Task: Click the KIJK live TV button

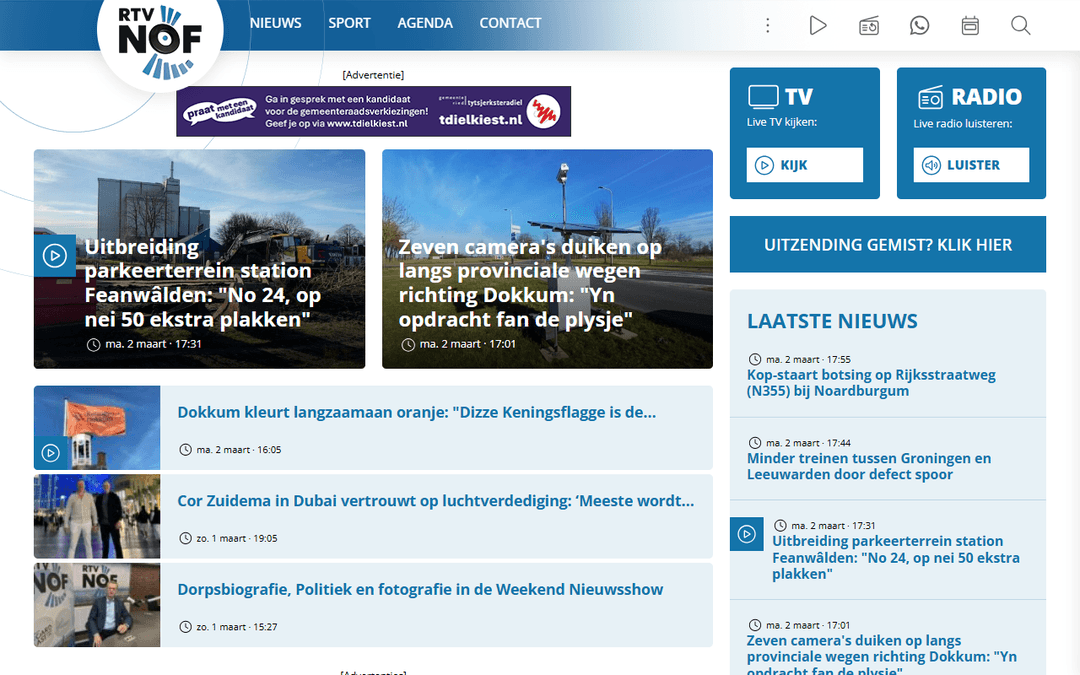Action: point(804,165)
